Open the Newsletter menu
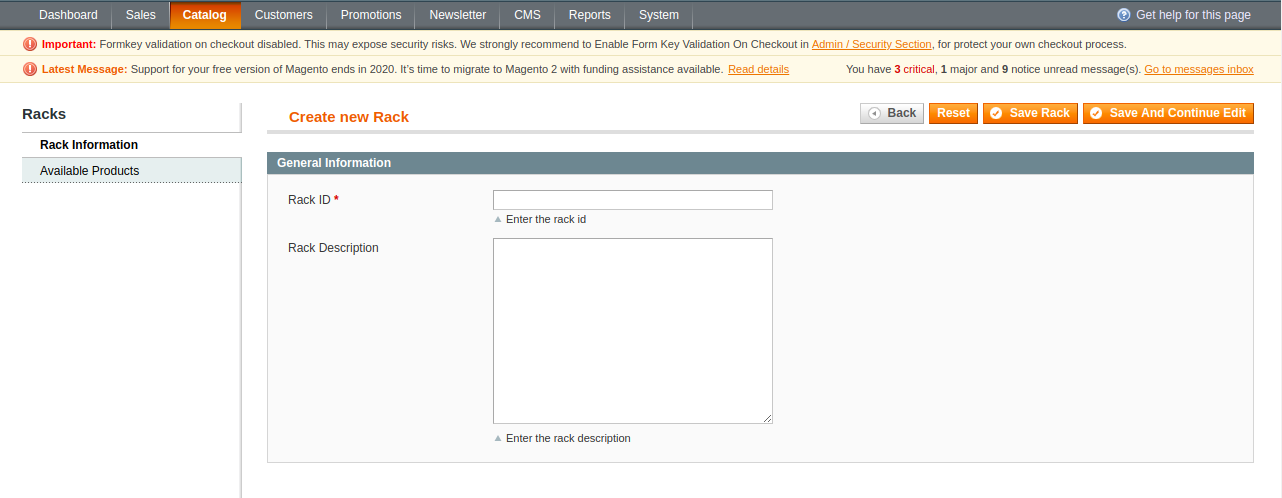 tap(458, 15)
